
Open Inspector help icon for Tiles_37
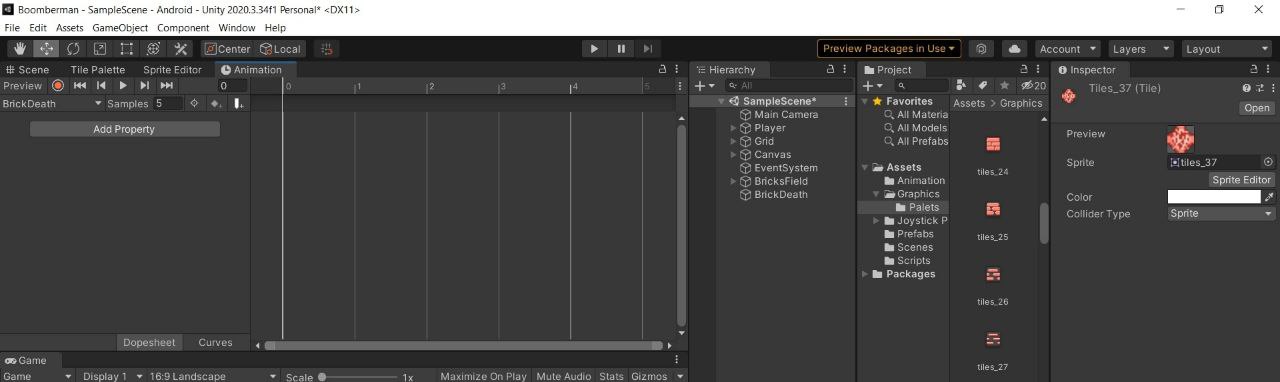[1247, 88]
